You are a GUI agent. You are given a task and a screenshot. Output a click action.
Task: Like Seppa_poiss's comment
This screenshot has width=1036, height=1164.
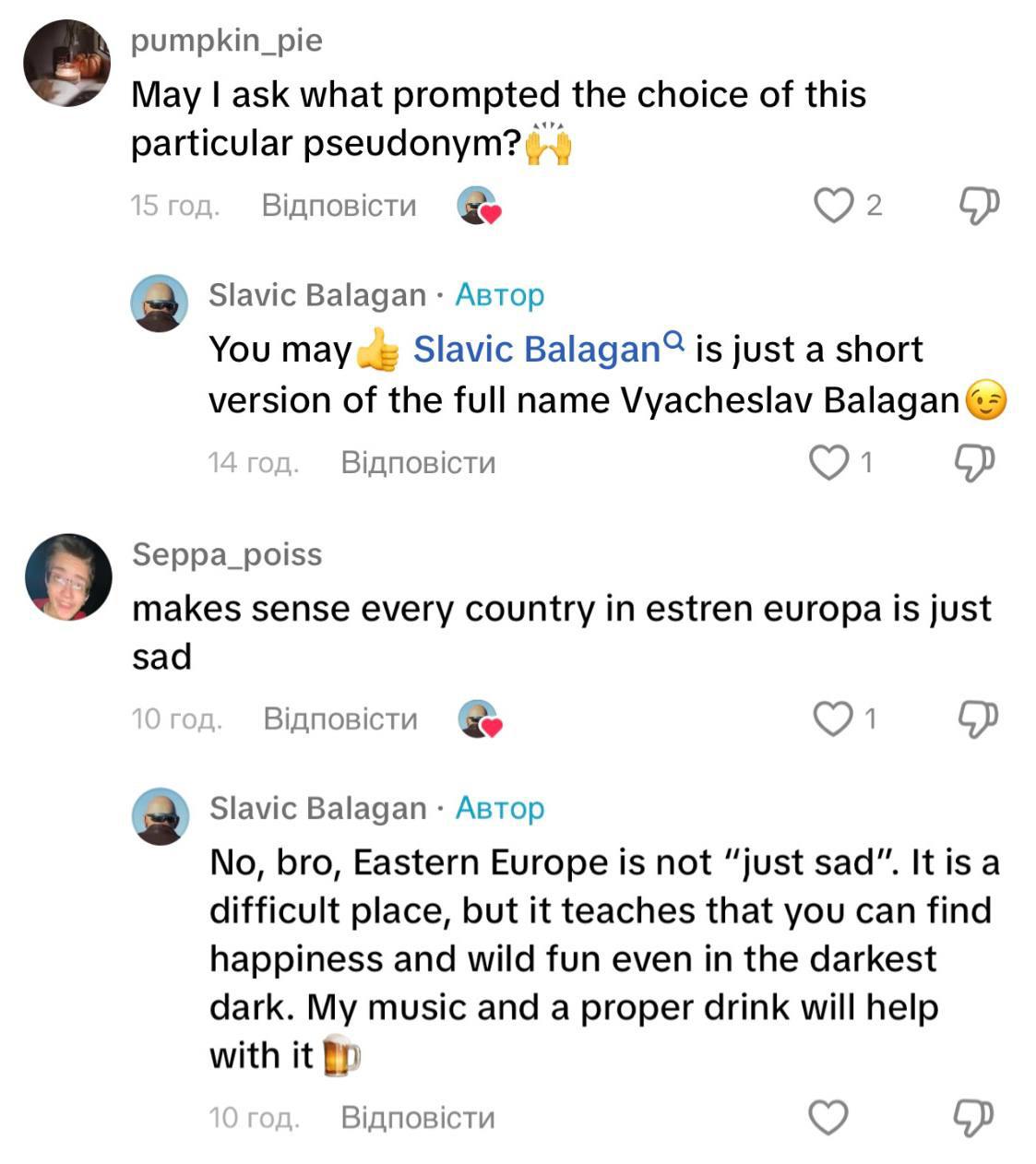(x=833, y=718)
